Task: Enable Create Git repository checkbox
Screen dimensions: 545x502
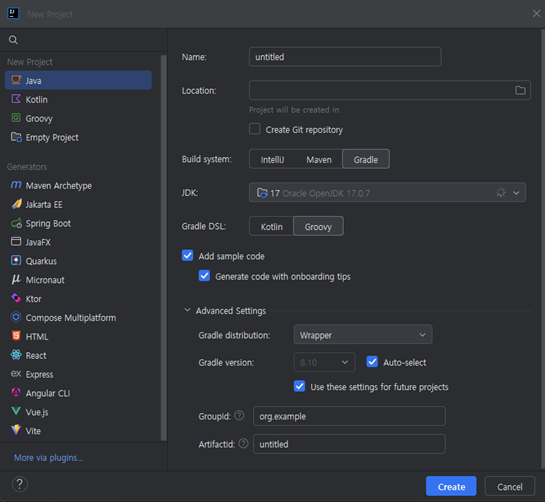Action: [x=255, y=129]
